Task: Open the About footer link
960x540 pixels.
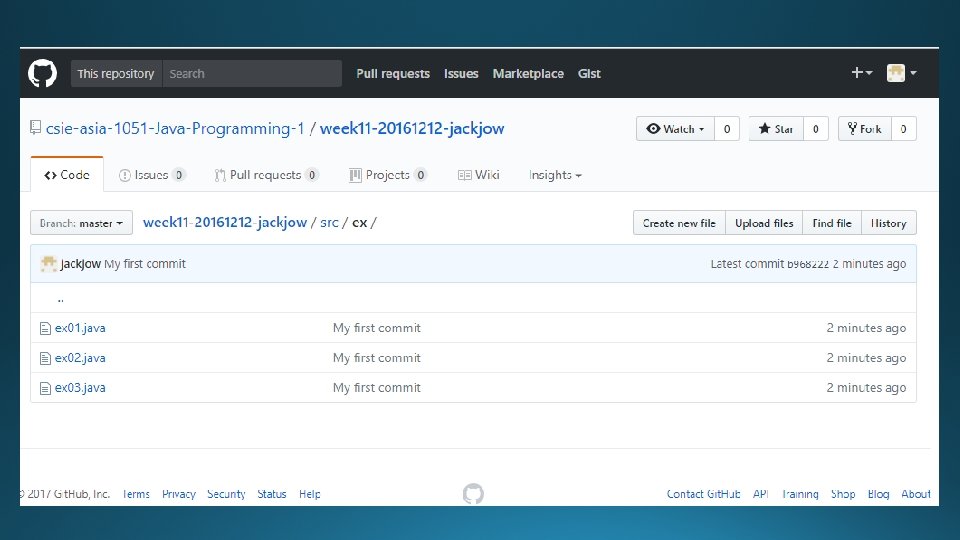Action: 916,494
